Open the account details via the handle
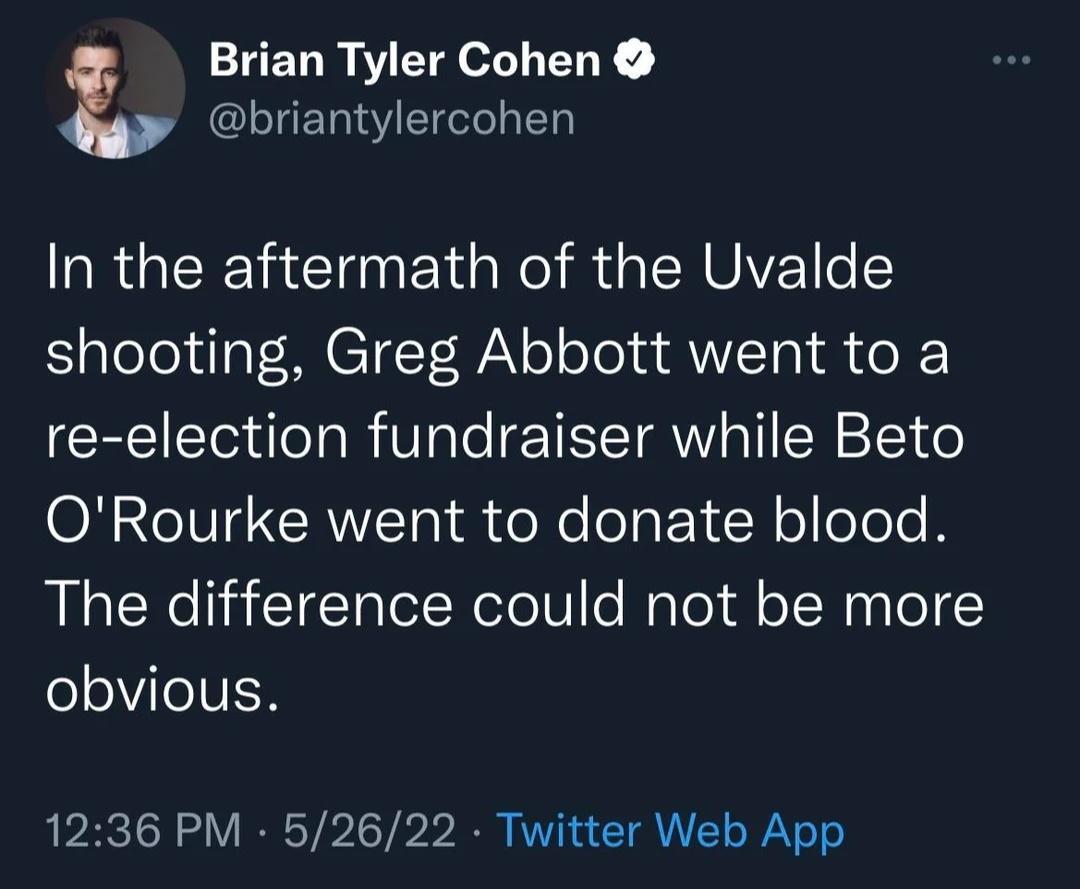The height and width of the screenshot is (889, 1080). (x=391, y=119)
